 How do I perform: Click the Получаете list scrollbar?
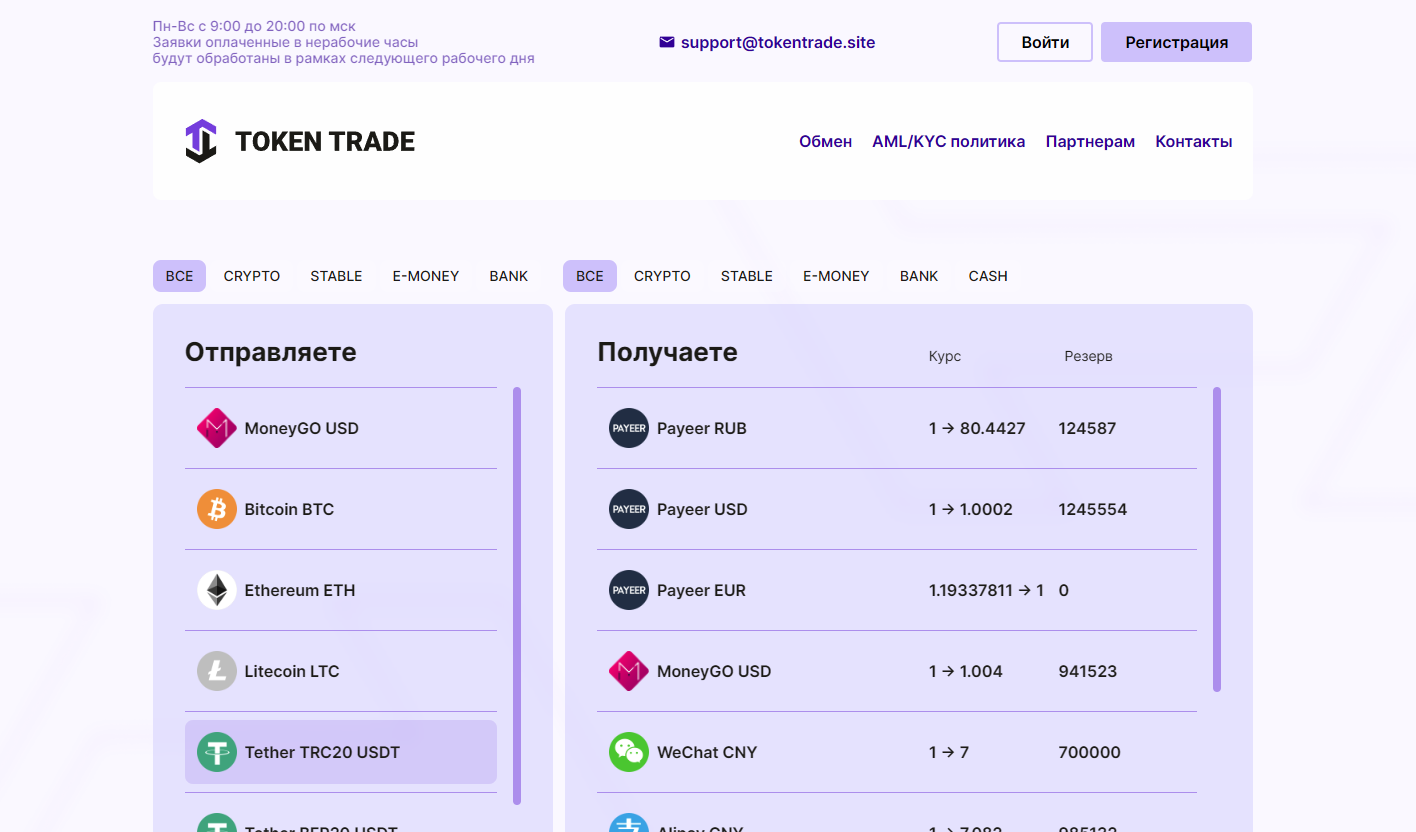coord(1217,539)
